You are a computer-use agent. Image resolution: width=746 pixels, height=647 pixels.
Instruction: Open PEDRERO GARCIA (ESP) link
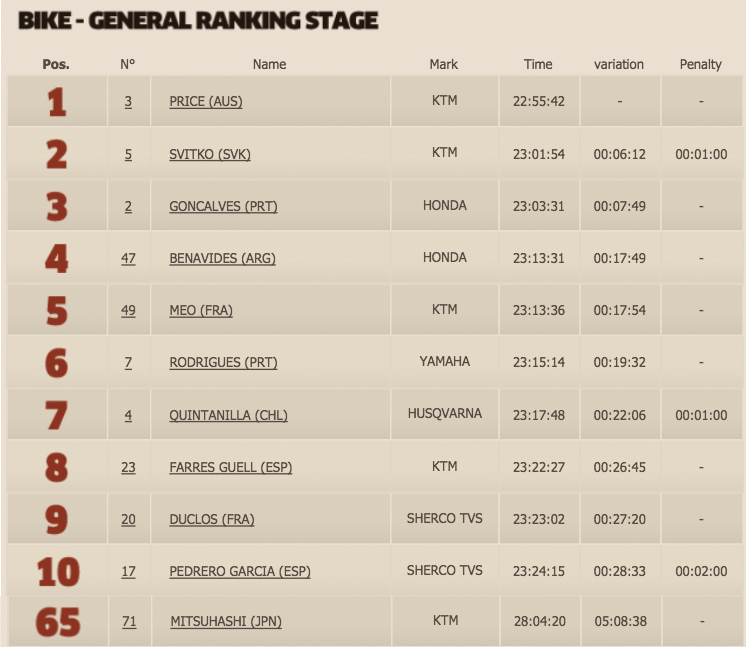click(240, 571)
